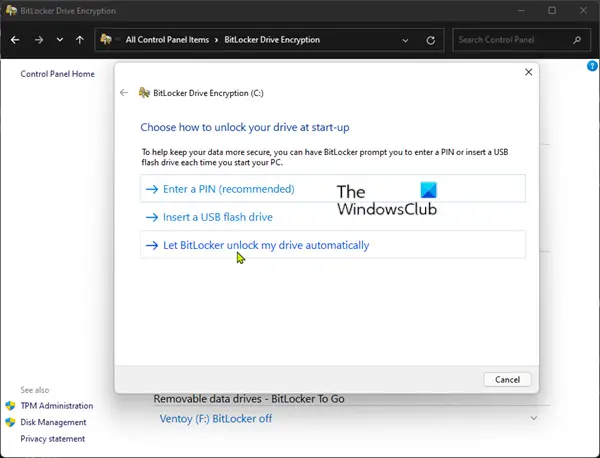600x458 pixels.
Task: Click the search magnifier icon
Action: coord(577,40)
